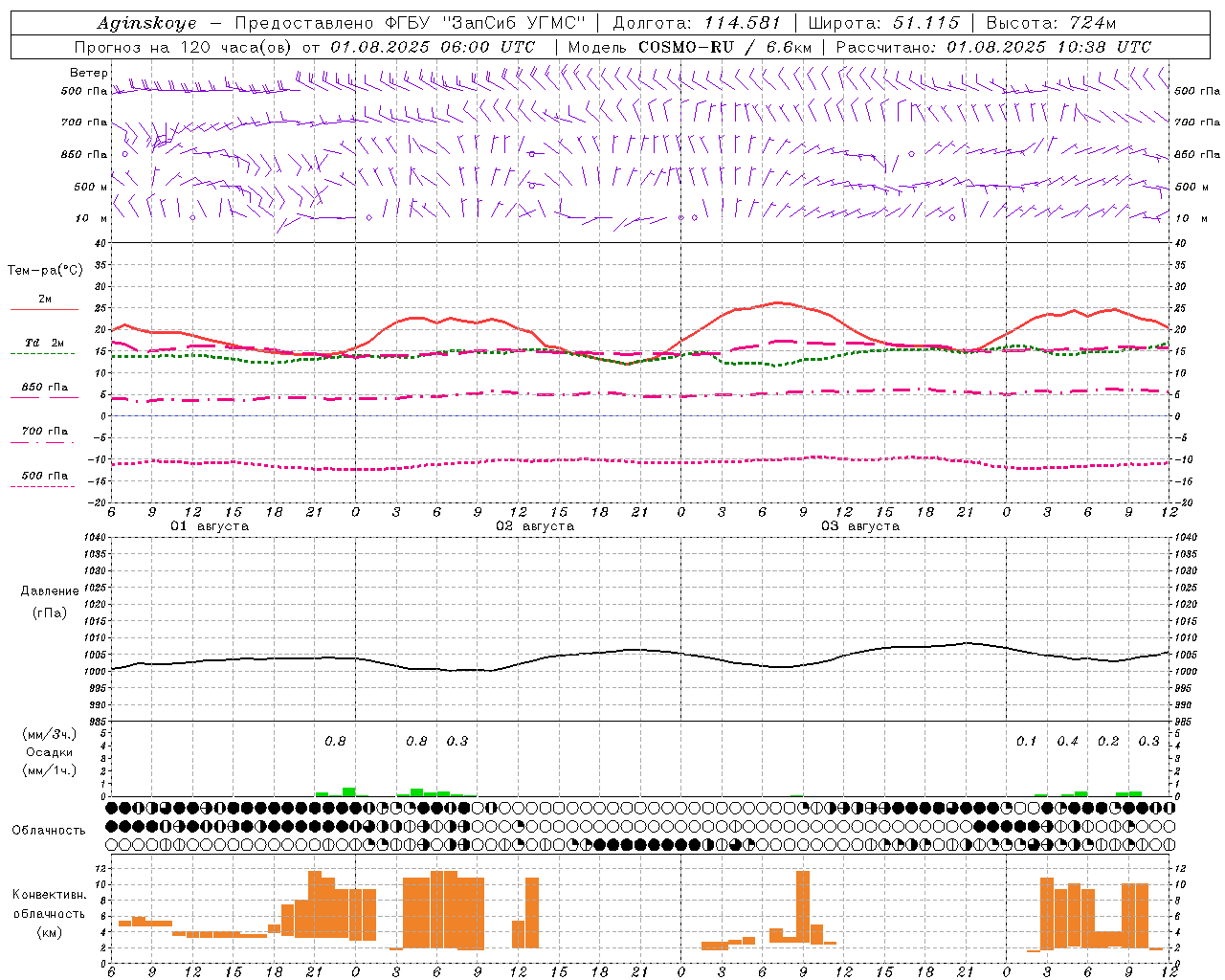Click the Aginskoye station title

pyautogui.click(x=146, y=23)
